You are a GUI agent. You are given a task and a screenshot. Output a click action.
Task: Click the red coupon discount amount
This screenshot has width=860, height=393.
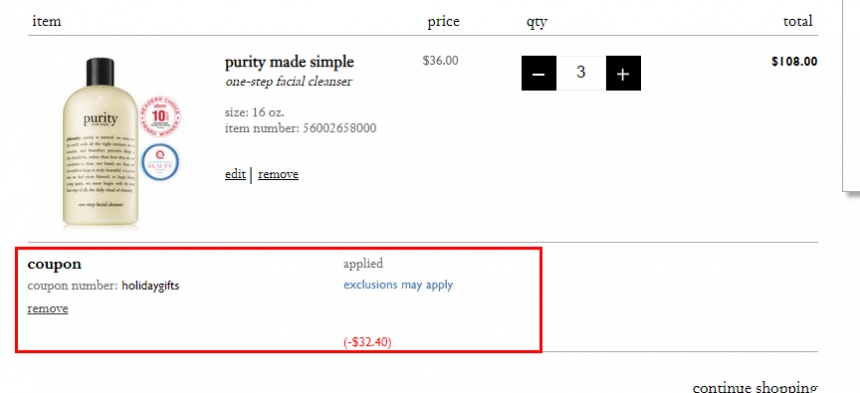click(x=367, y=342)
